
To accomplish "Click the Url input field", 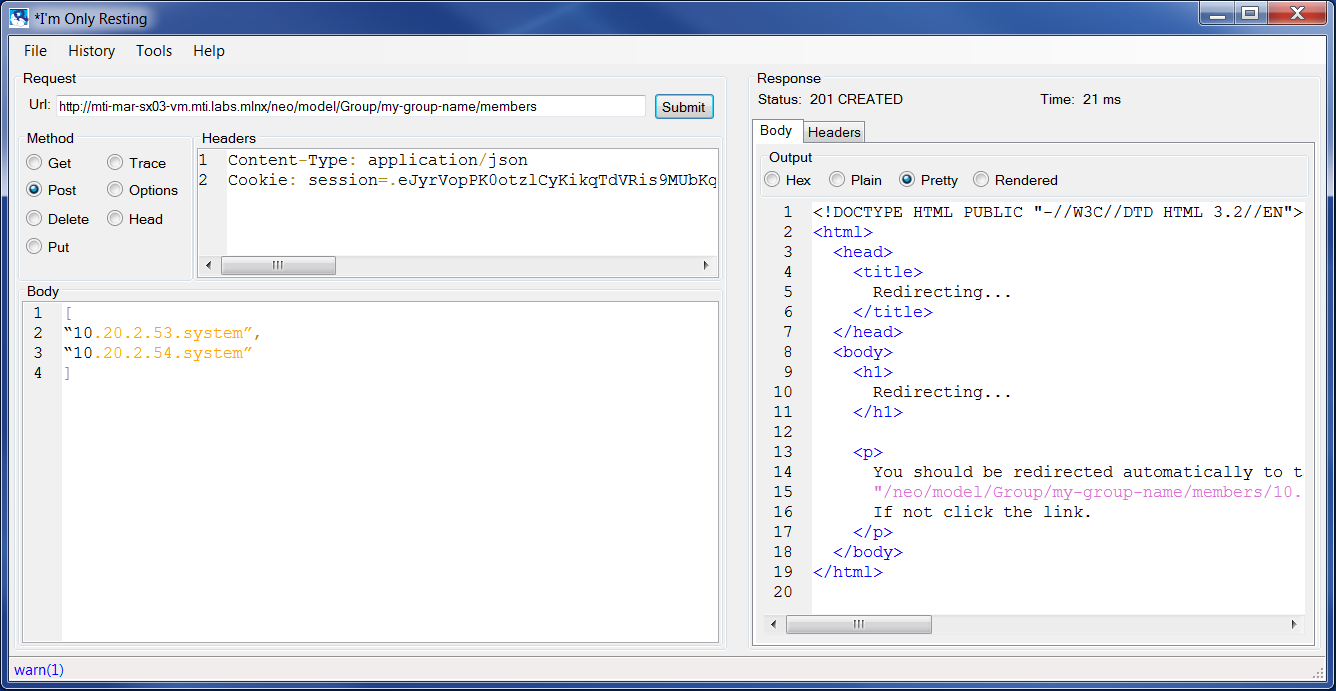I will [350, 105].
